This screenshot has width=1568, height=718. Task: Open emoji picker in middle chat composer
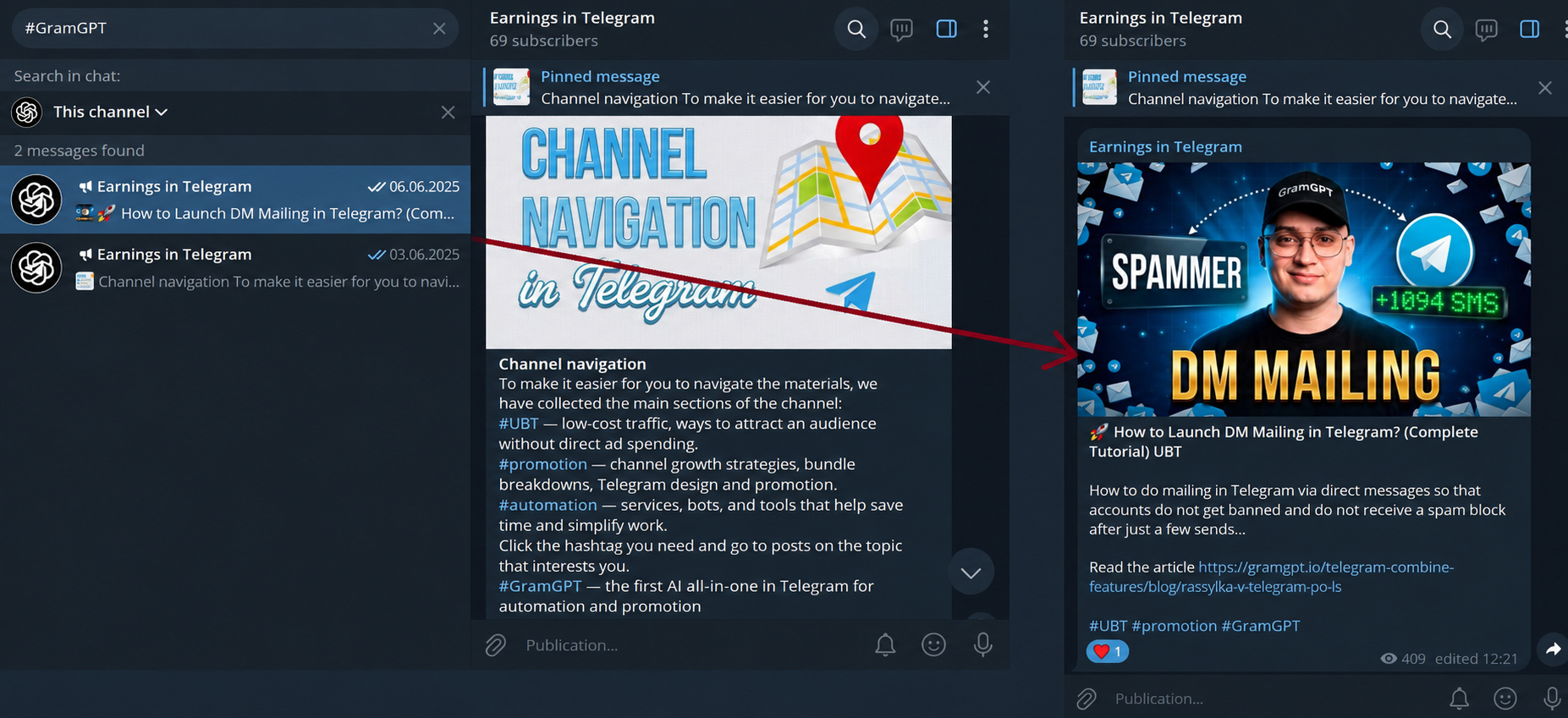[933, 645]
